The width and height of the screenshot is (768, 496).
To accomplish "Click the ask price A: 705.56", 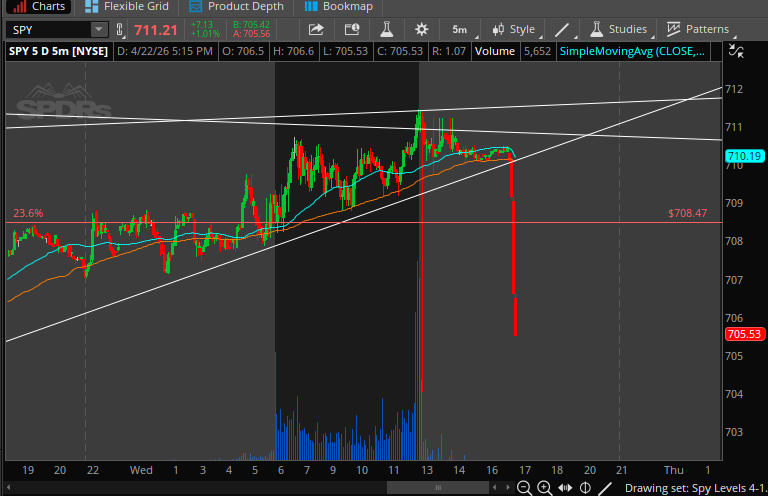I will pyautogui.click(x=251, y=34).
